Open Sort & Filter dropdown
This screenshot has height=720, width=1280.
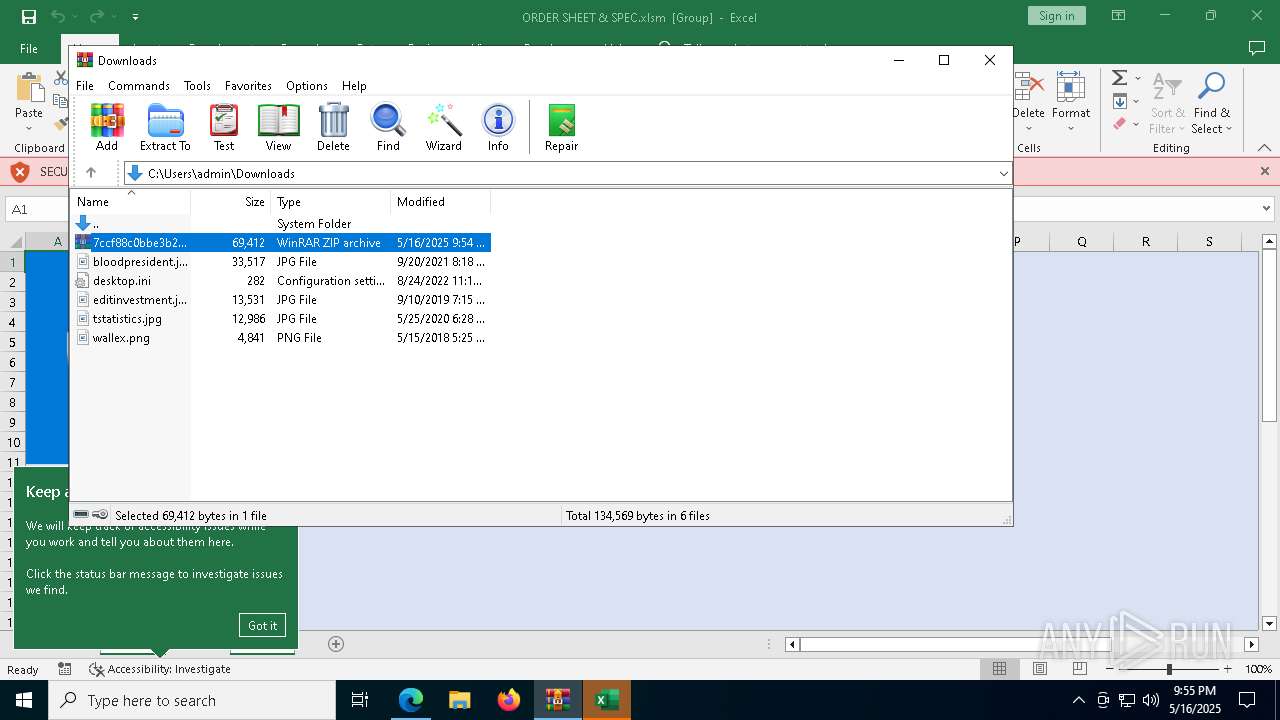(x=1167, y=103)
